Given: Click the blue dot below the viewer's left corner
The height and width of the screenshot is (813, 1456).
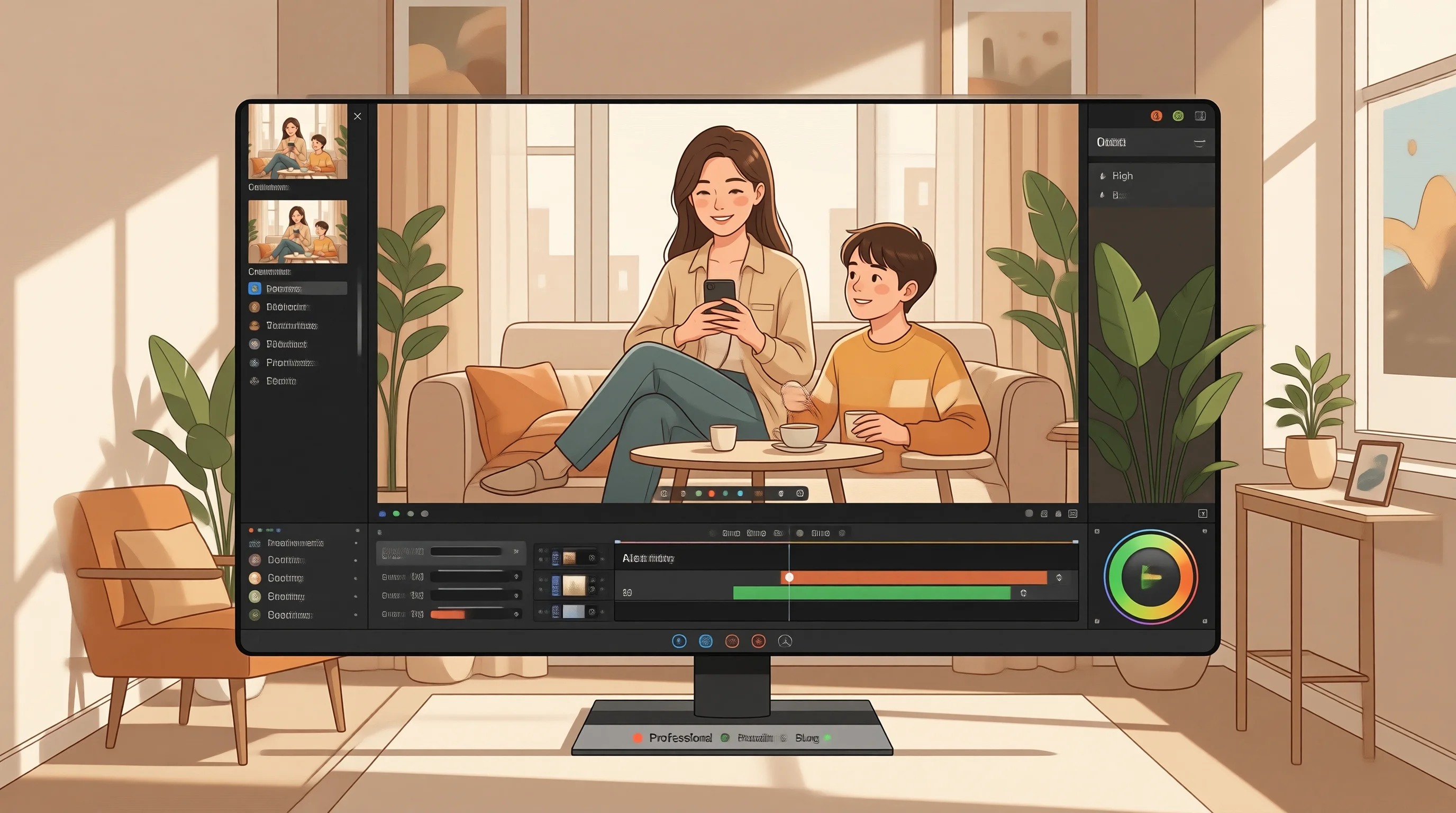Looking at the screenshot, I should click(382, 514).
